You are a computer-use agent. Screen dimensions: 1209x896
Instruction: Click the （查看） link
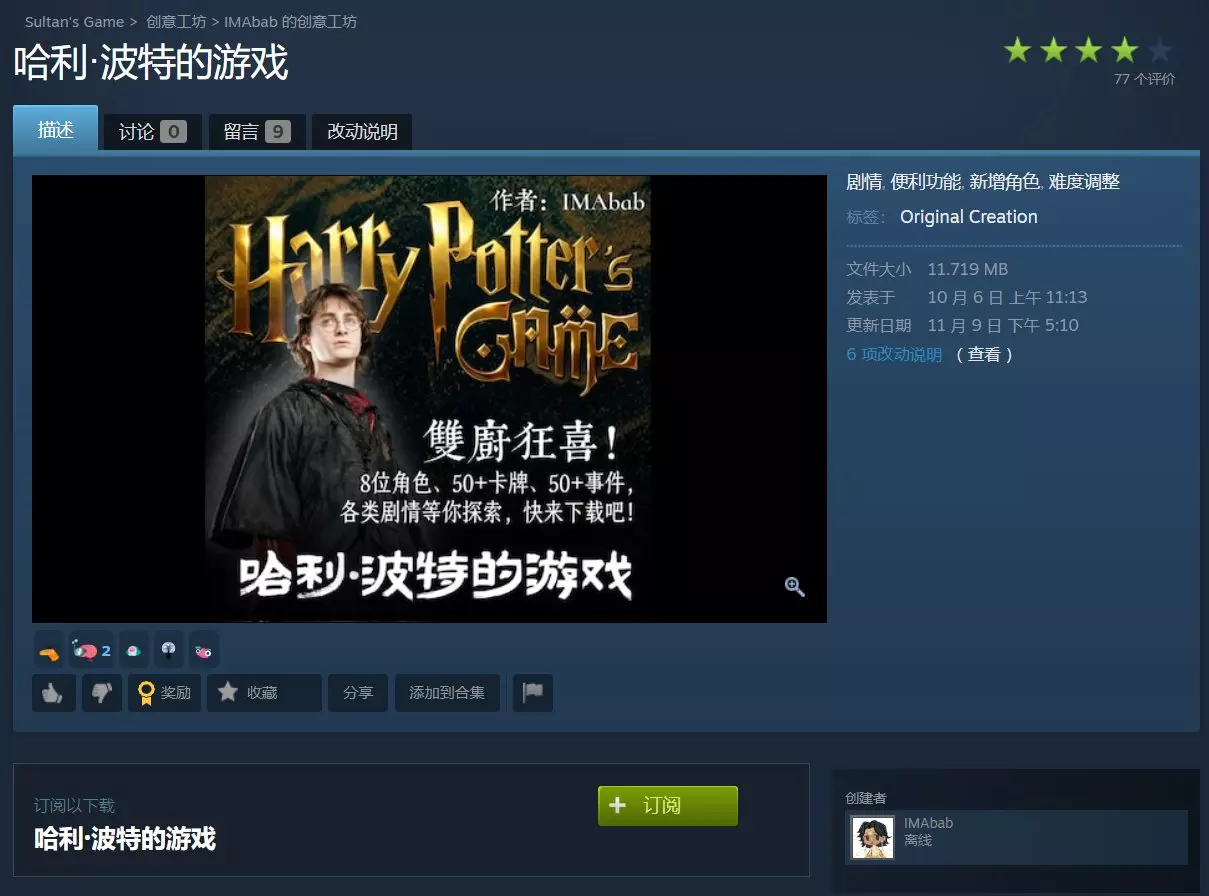tap(985, 354)
